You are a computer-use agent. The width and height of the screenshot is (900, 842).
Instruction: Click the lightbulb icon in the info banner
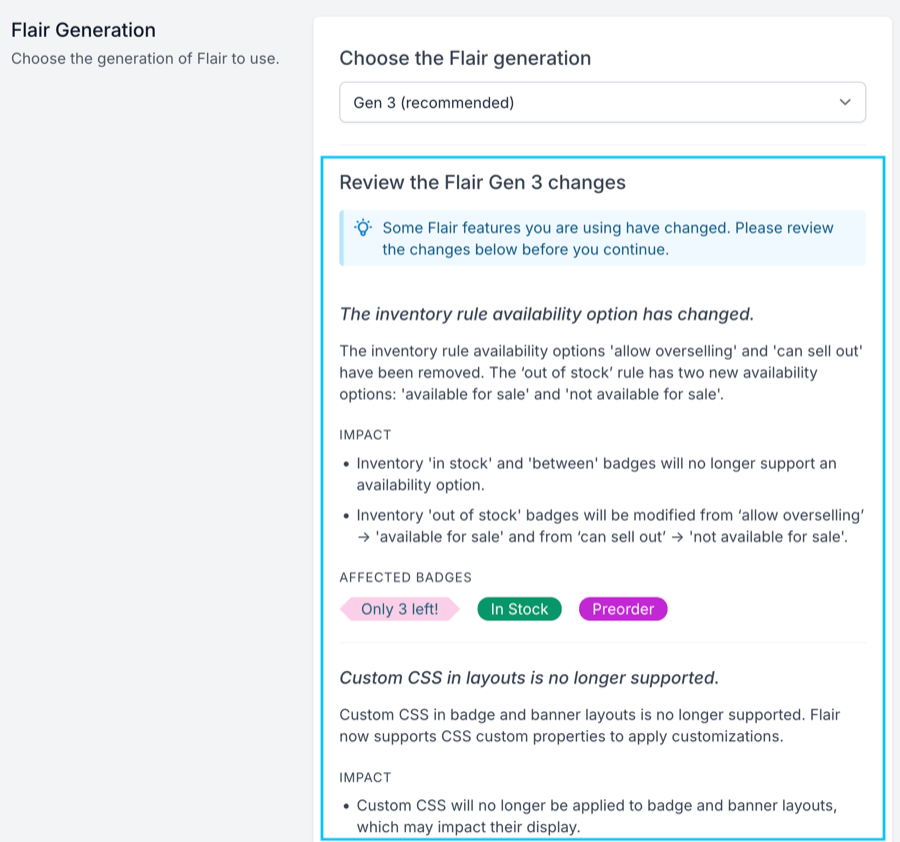[362, 228]
